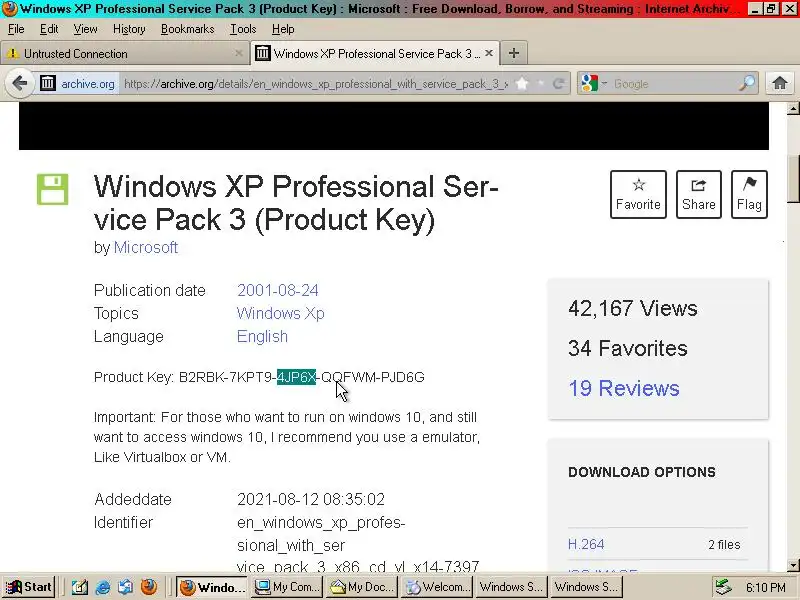Switch to the My Computer taskbar window
Screen dimensions: 800x600
pyautogui.click(x=287, y=587)
